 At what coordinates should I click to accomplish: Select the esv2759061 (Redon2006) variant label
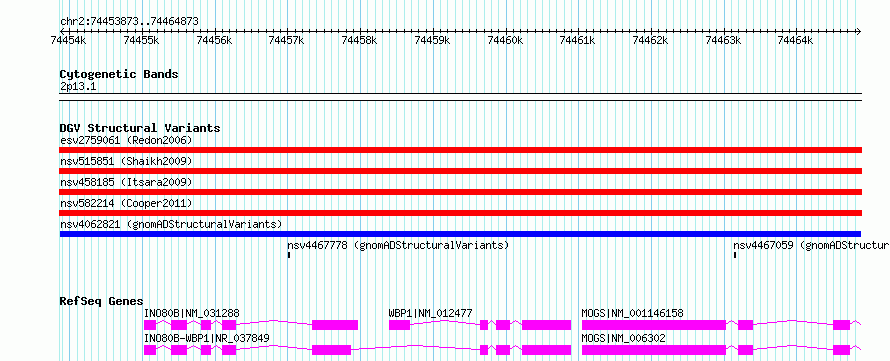tap(126, 140)
